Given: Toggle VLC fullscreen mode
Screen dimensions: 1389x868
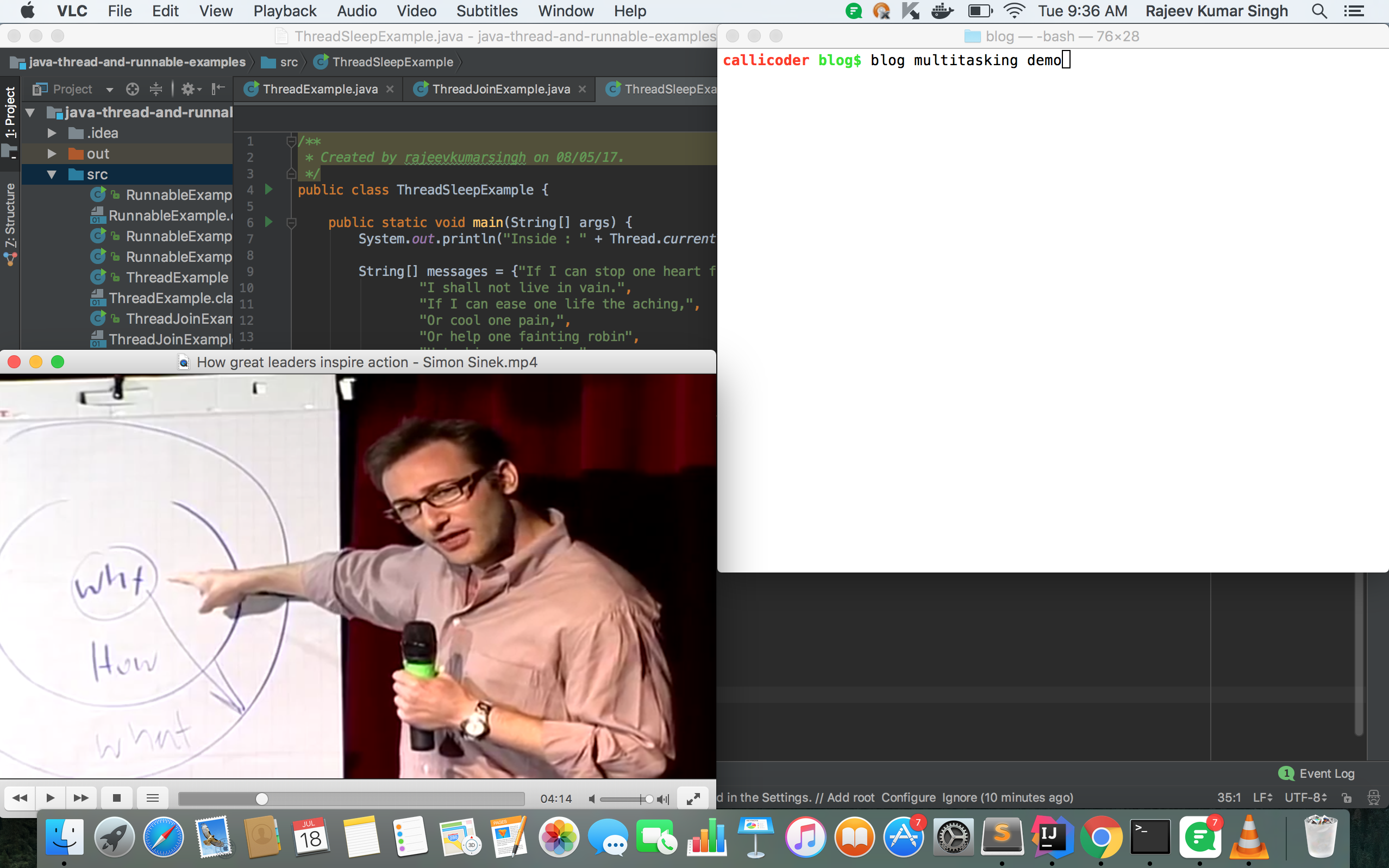Looking at the screenshot, I should click(x=693, y=798).
